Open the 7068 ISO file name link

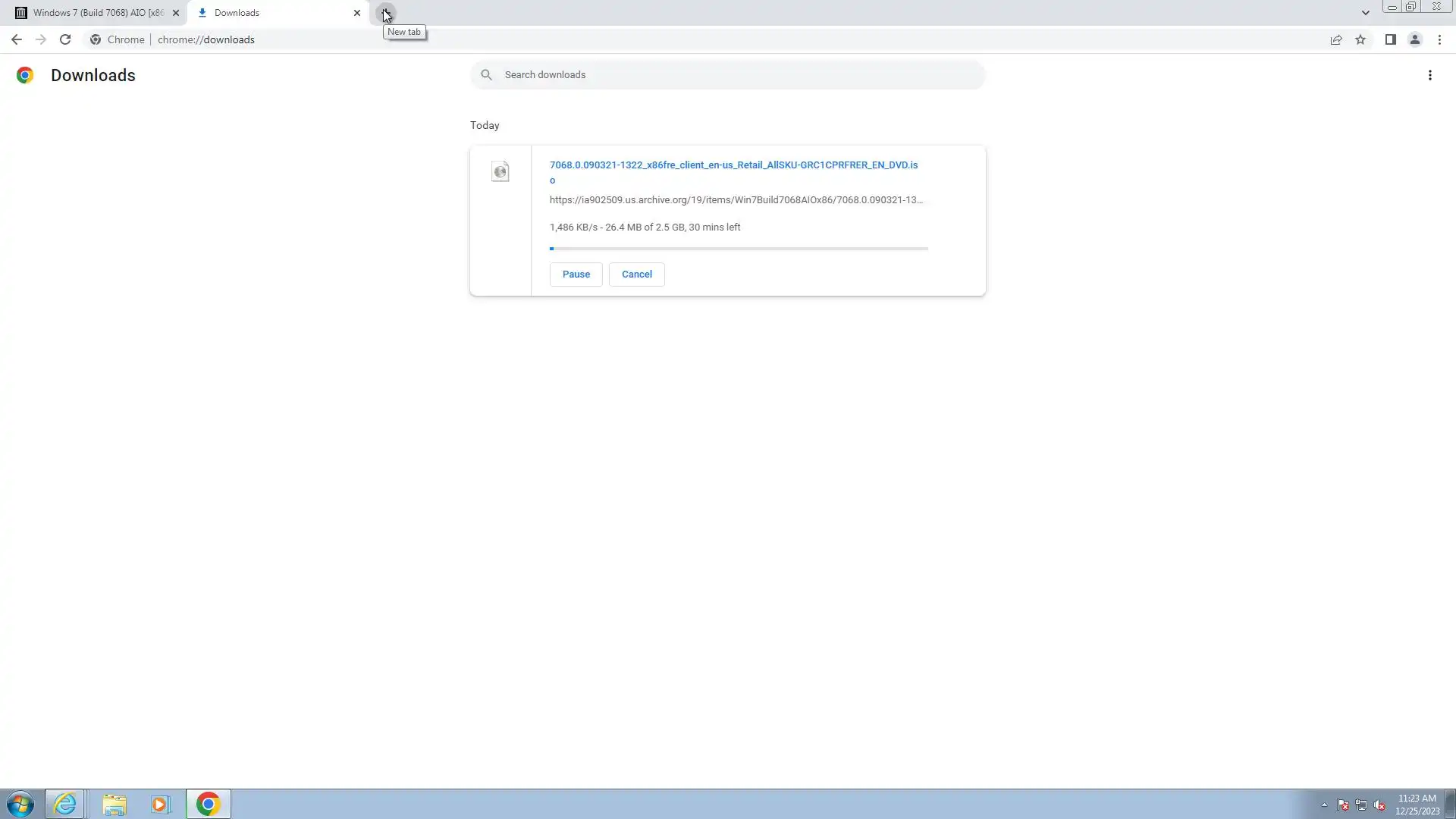click(733, 165)
